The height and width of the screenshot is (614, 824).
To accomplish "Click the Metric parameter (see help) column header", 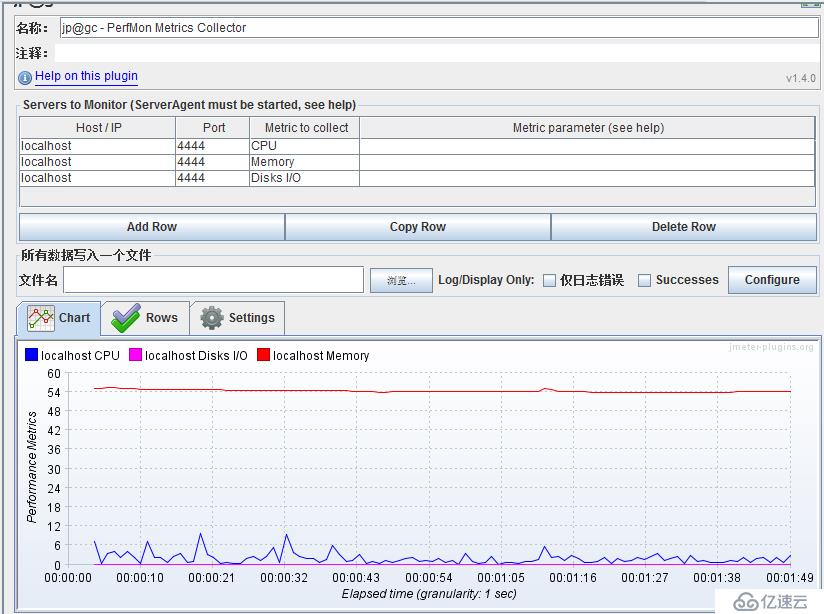I will pos(588,128).
